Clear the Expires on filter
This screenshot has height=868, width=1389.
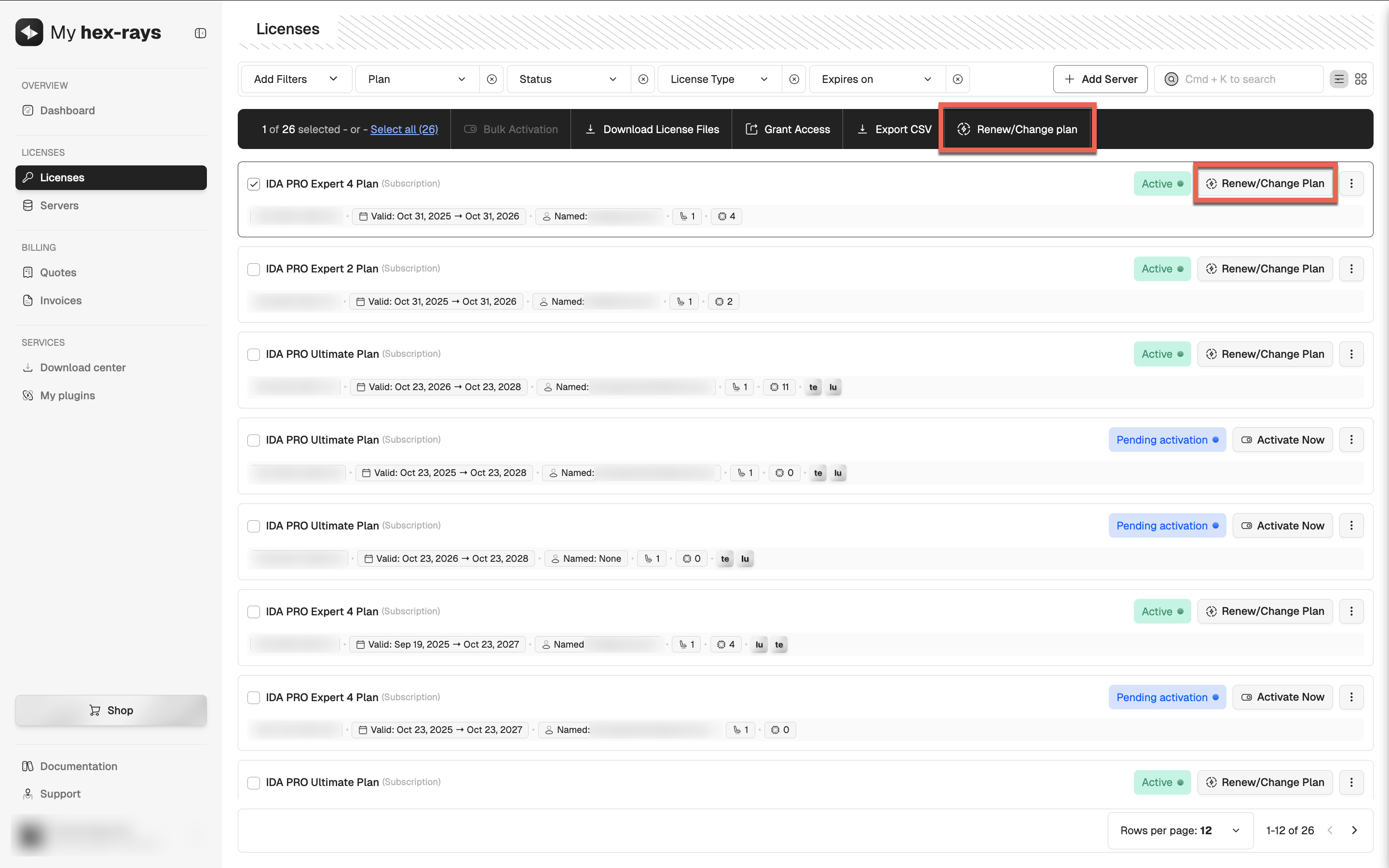tap(957, 79)
